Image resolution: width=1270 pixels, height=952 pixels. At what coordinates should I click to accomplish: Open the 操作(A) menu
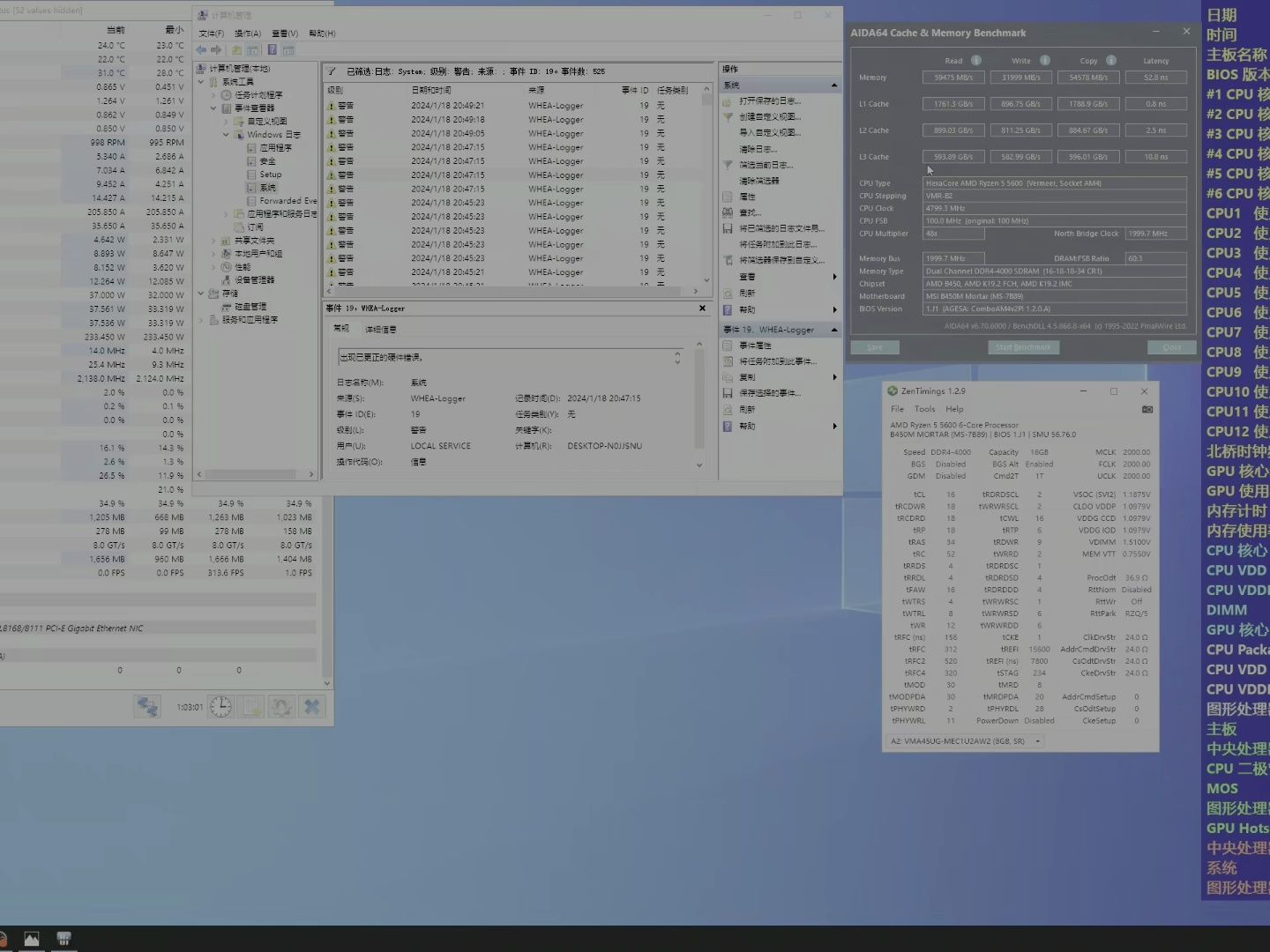pyautogui.click(x=248, y=33)
